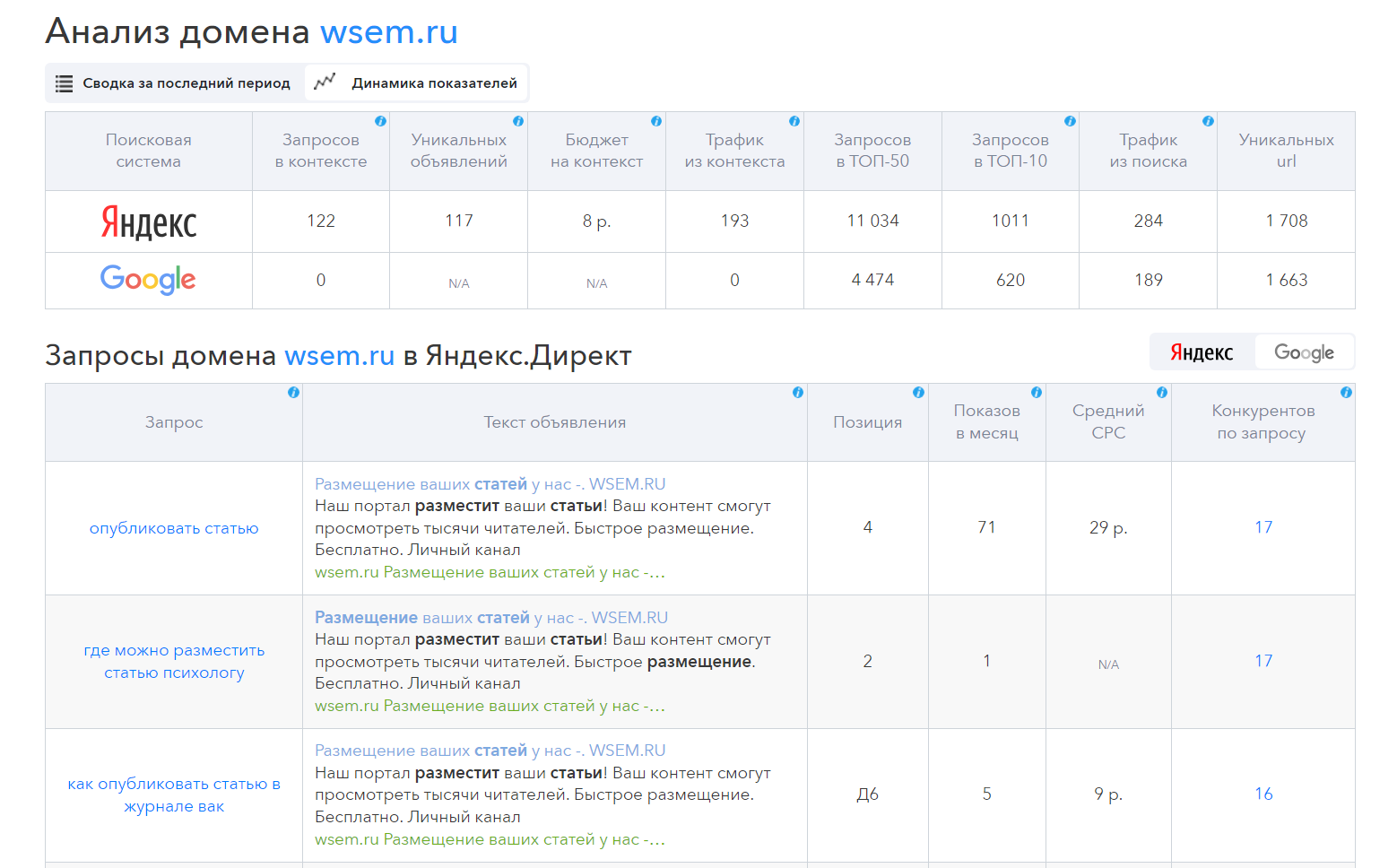Viewport: 1397px width, 868px height.
Task: Select the TOP-50 value 11 034
Action: pos(872,221)
